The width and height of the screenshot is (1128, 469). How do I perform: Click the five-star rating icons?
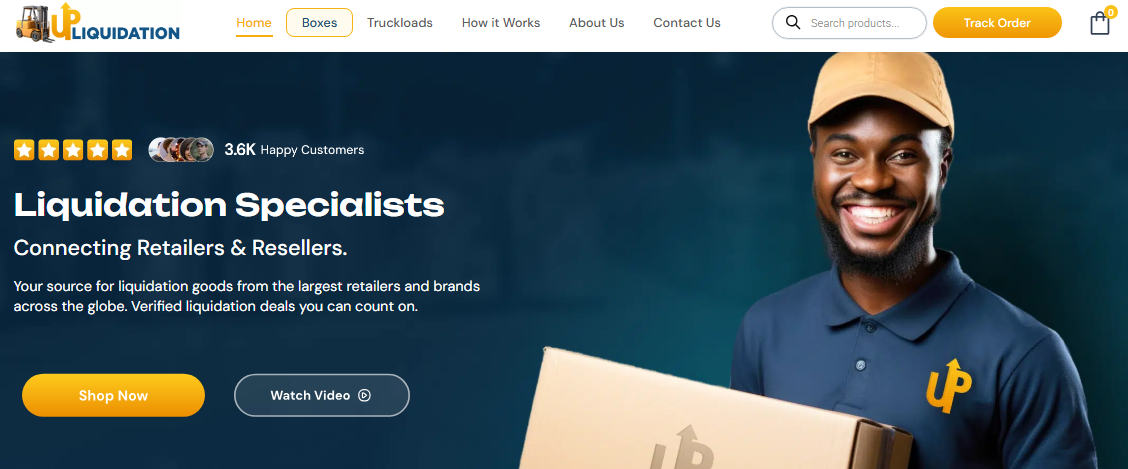click(x=73, y=150)
